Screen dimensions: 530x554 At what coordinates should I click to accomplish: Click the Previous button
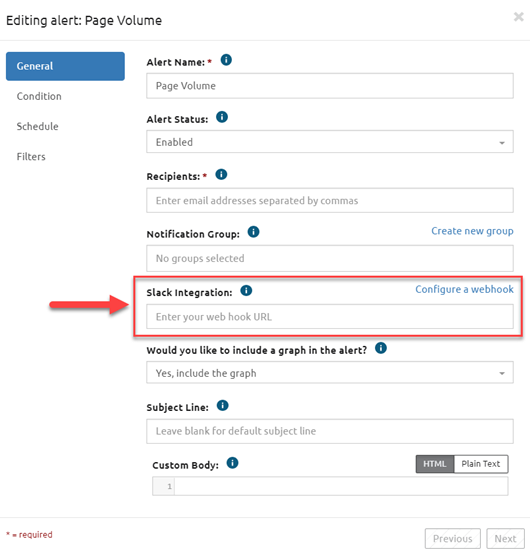click(453, 538)
